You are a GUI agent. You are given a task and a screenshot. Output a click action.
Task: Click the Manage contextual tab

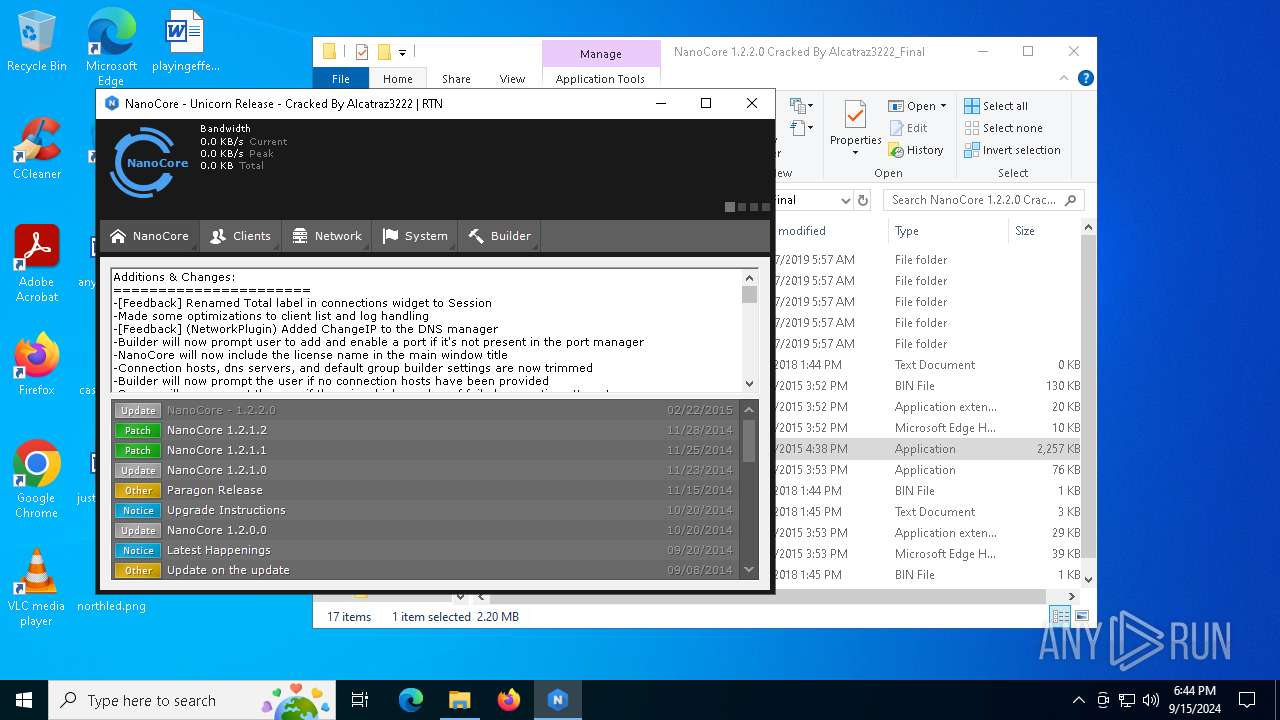600,54
